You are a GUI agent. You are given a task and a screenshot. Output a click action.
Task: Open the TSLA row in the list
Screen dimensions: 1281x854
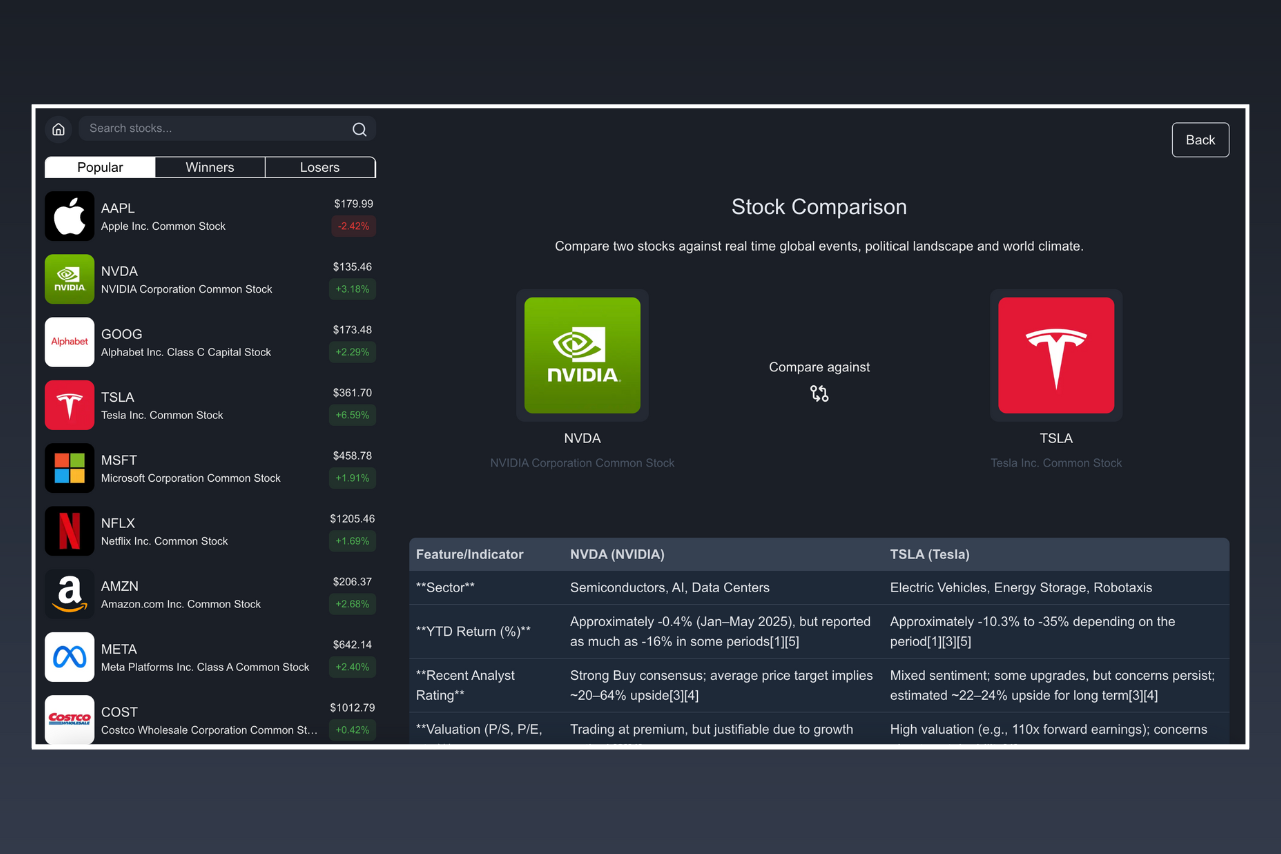pos(210,405)
